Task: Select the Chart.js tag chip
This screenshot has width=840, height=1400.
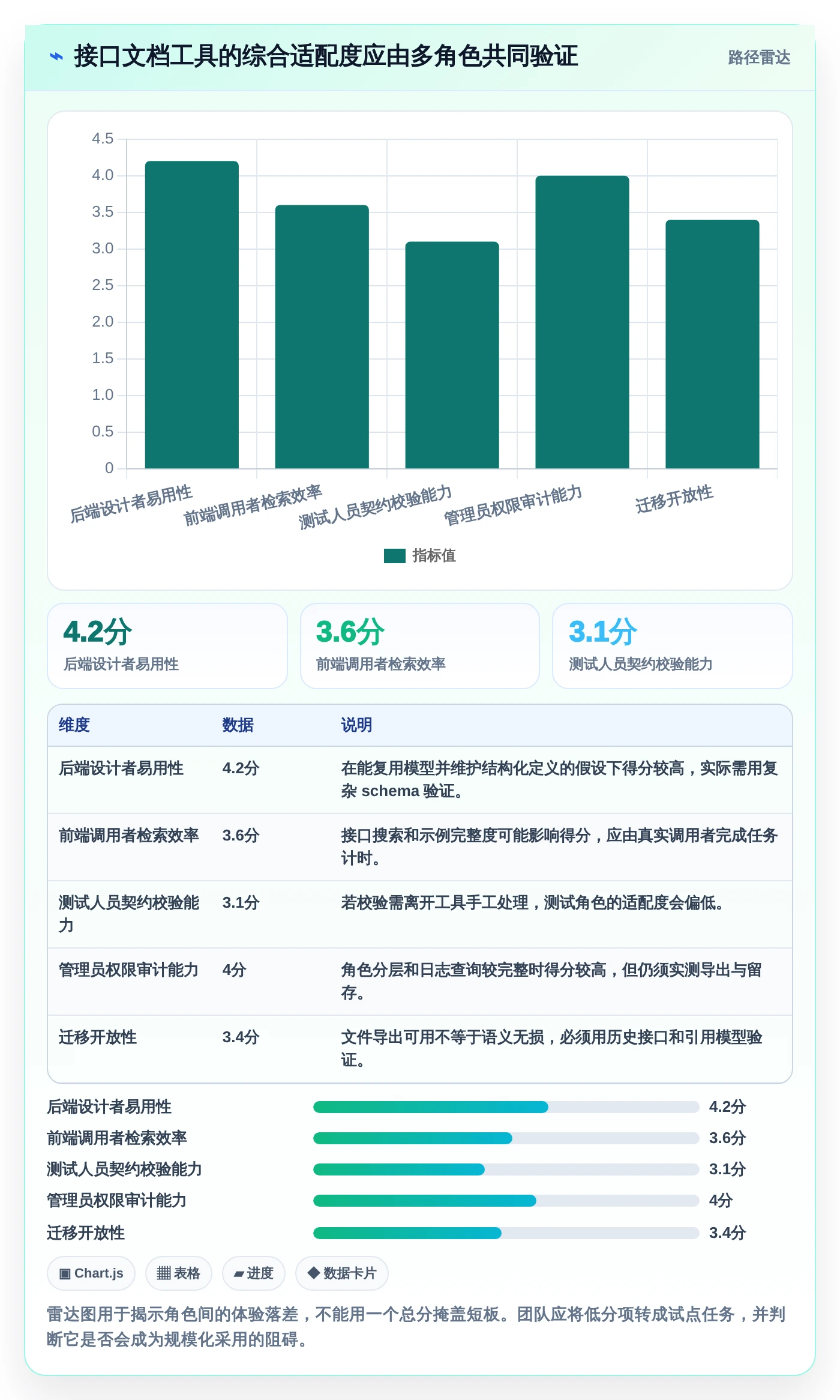Action: click(91, 1273)
